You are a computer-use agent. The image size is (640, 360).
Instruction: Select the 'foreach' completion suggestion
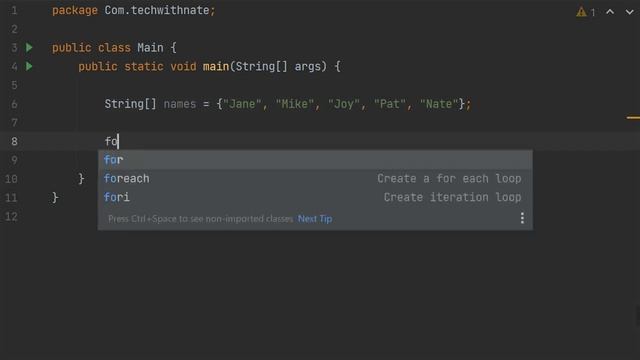[x=315, y=178]
